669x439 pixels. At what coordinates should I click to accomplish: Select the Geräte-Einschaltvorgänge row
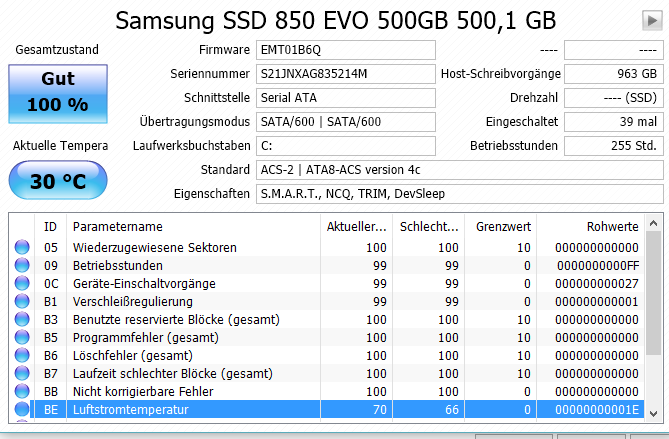[326, 283]
